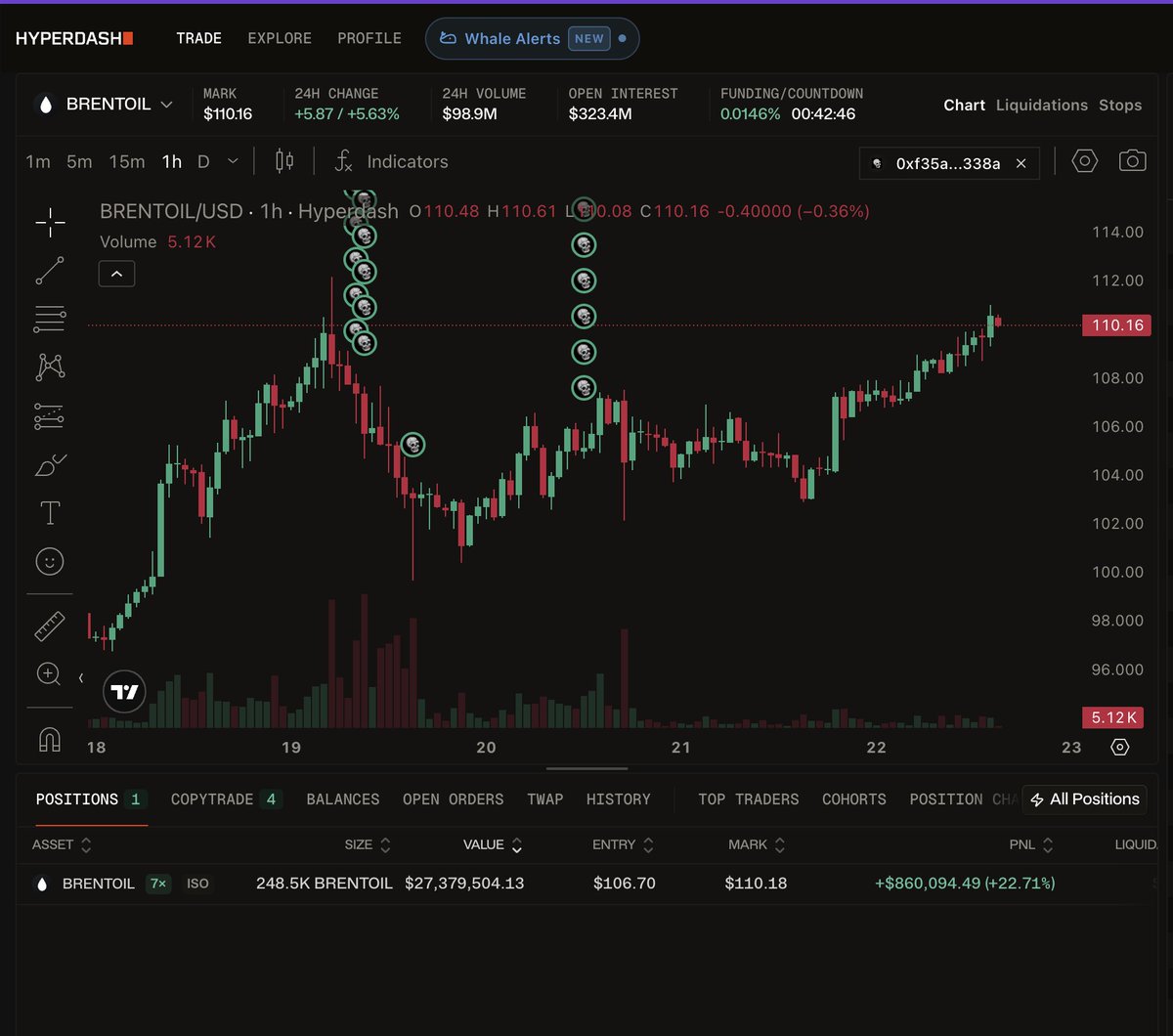Screen dimensions: 1173x1036
Task: Select the brush drawing tool
Action: click(x=50, y=465)
